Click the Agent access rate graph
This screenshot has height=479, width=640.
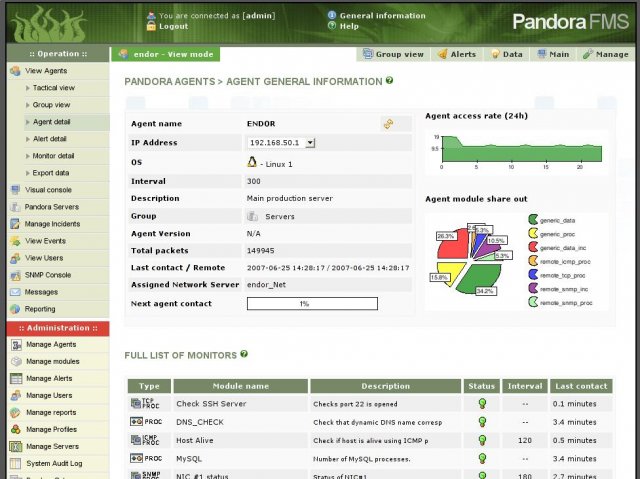(517, 150)
